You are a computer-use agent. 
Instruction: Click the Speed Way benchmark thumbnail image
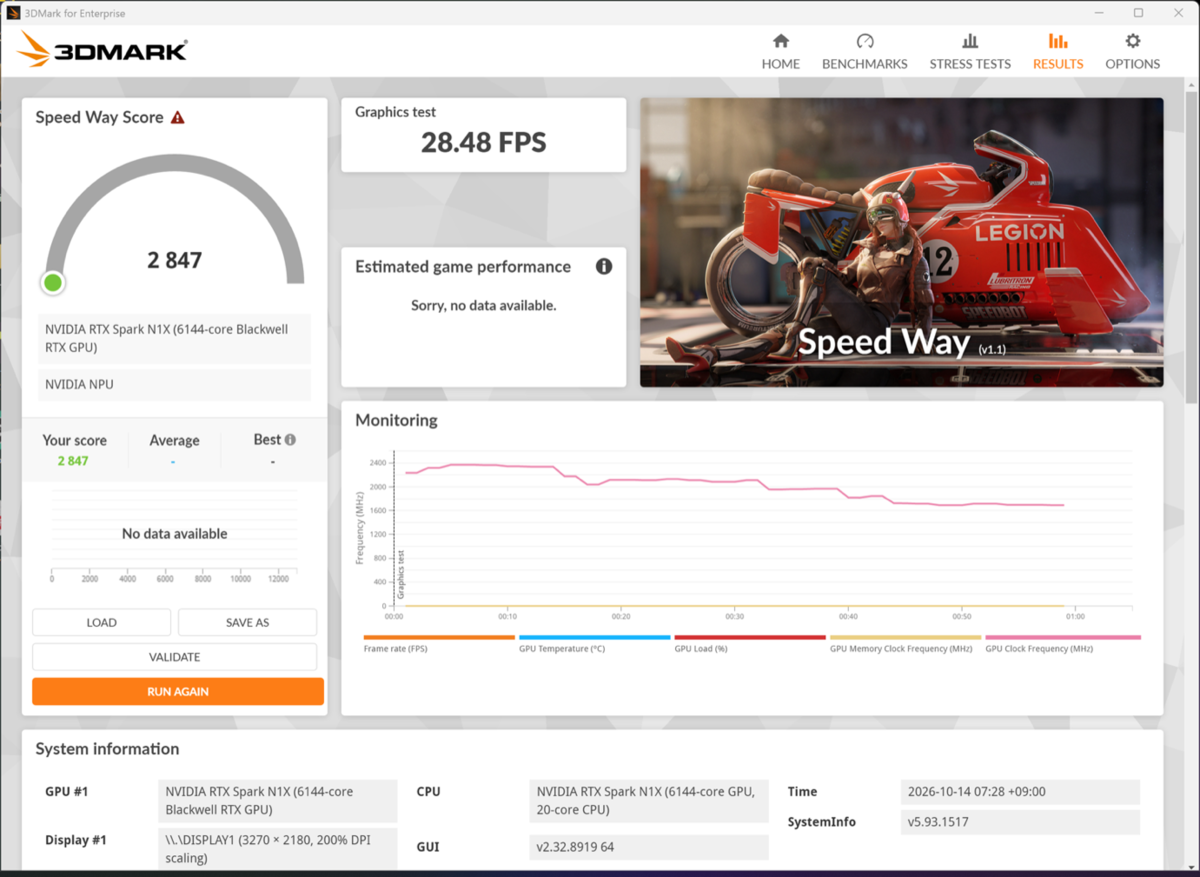click(x=901, y=242)
